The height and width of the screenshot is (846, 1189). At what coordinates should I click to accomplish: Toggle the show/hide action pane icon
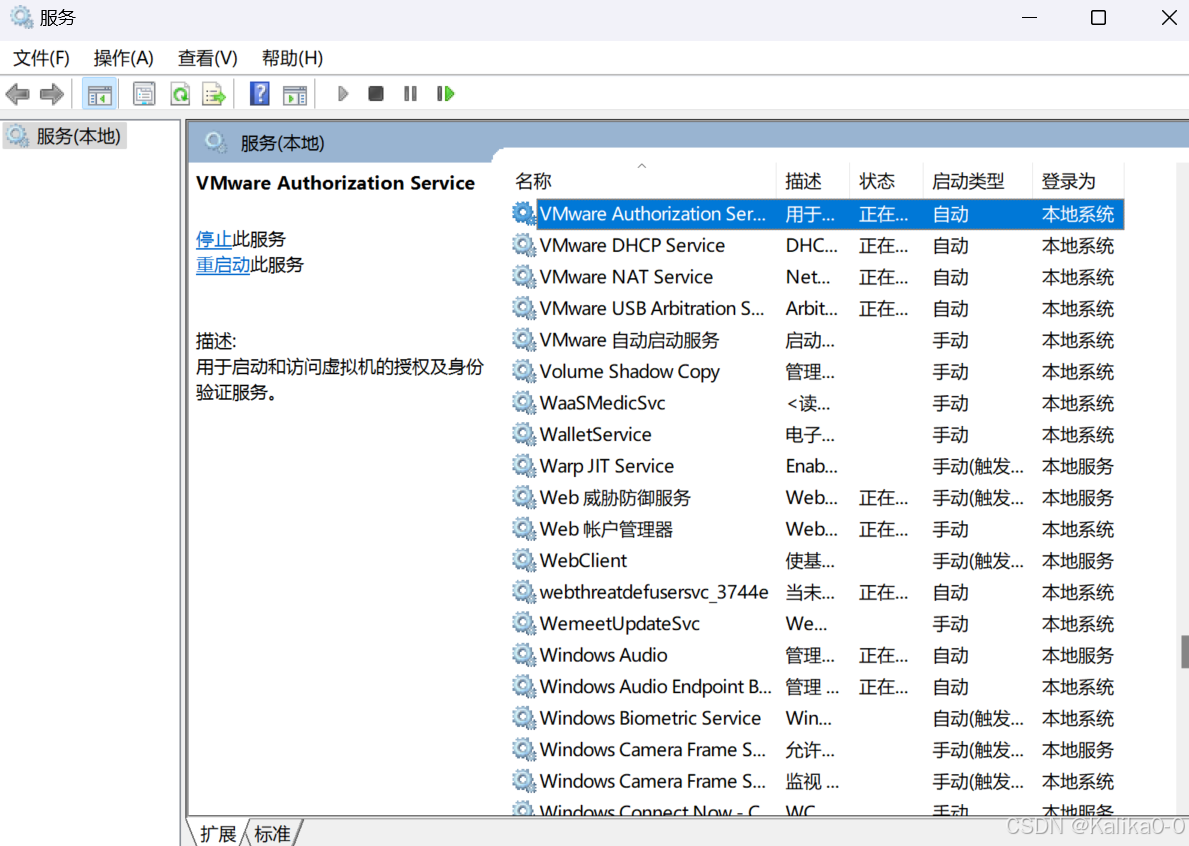click(295, 94)
